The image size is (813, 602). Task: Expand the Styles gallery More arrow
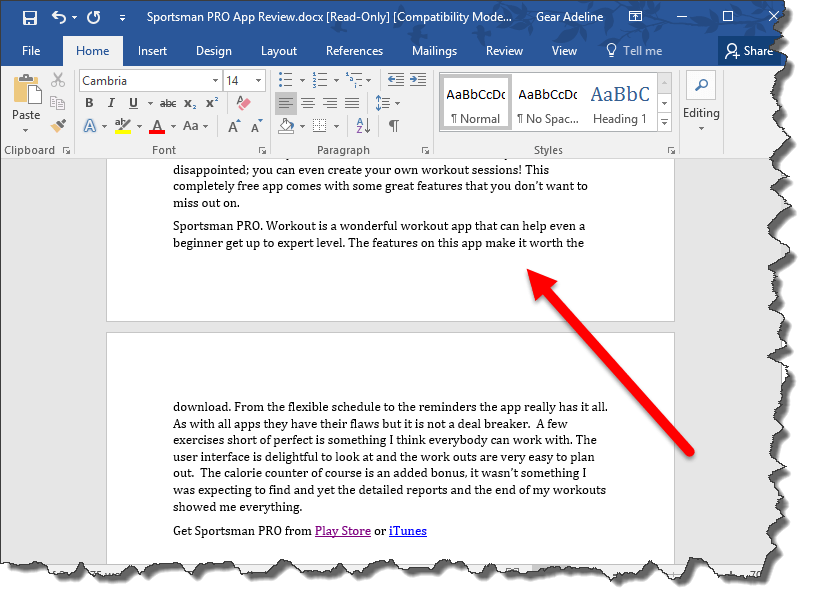coord(664,123)
